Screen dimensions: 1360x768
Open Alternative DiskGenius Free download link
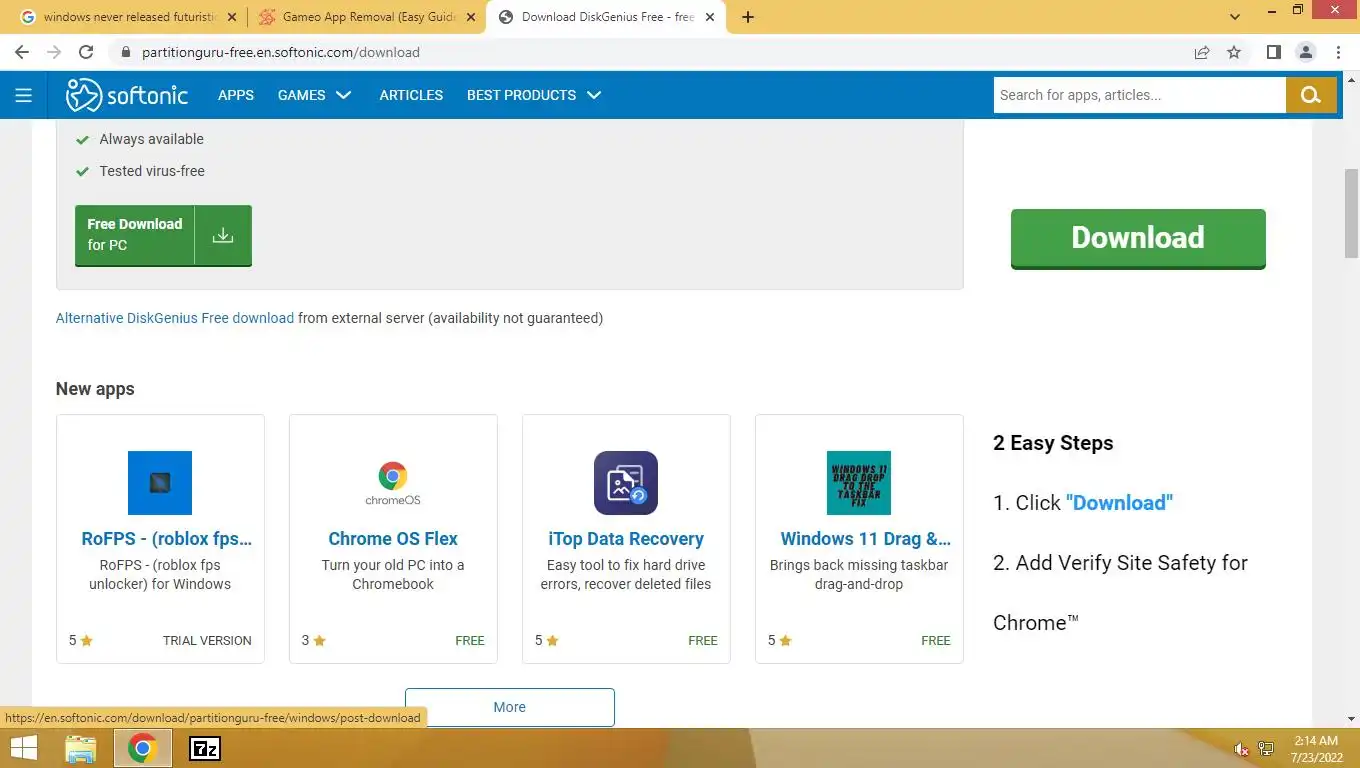[x=175, y=318]
